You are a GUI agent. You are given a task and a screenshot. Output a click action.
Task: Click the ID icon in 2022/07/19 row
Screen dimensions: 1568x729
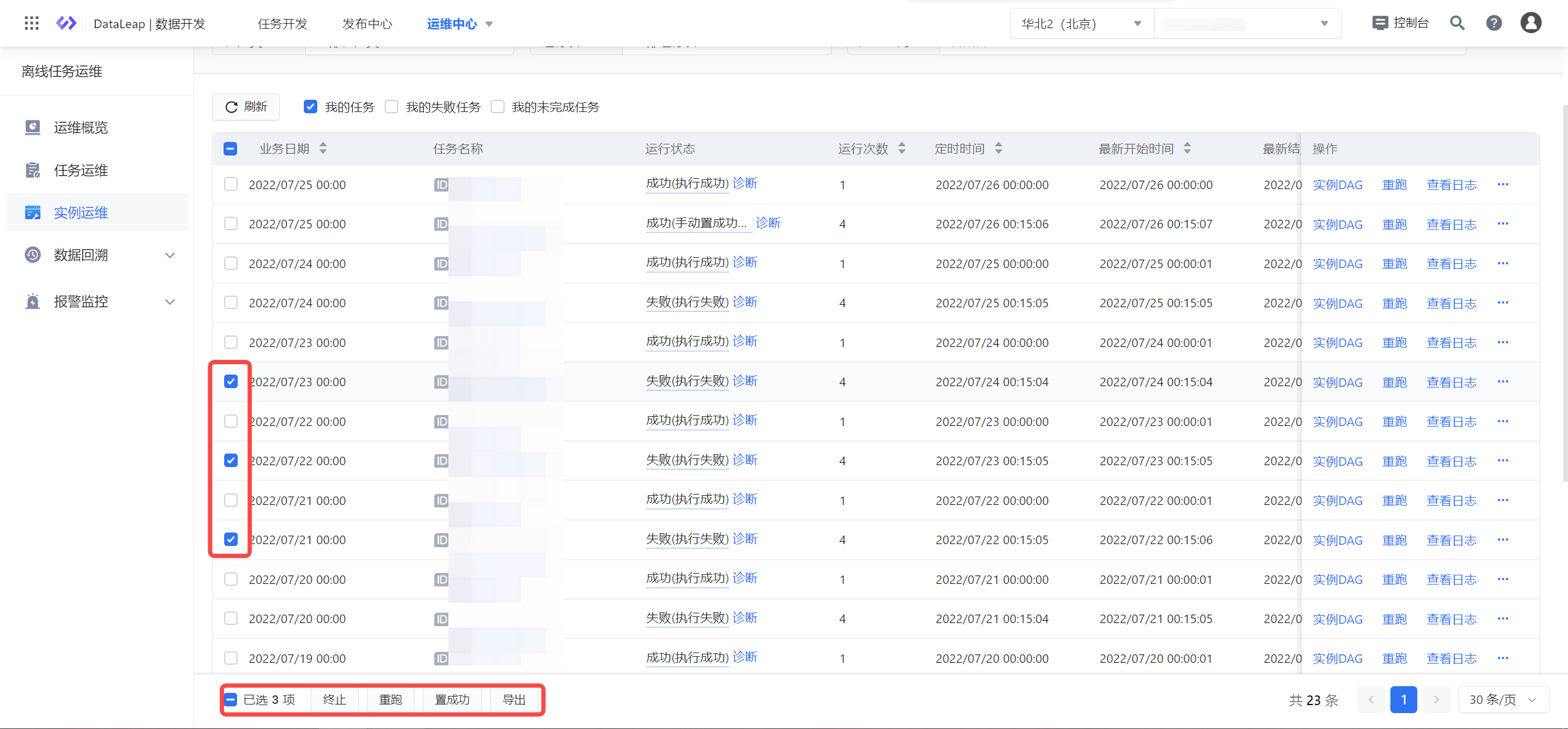point(441,659)
